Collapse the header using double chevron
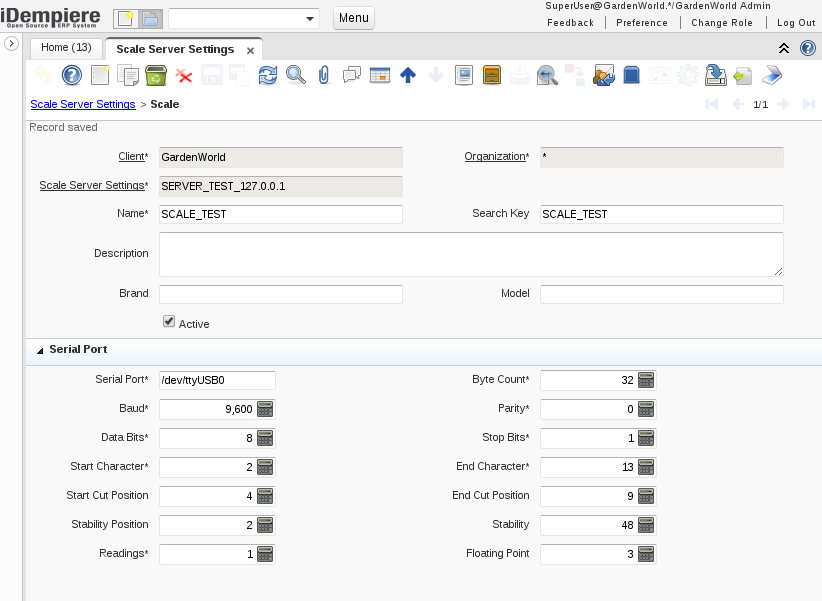Screen dimensions: 822x601 (x=784, y=48)
